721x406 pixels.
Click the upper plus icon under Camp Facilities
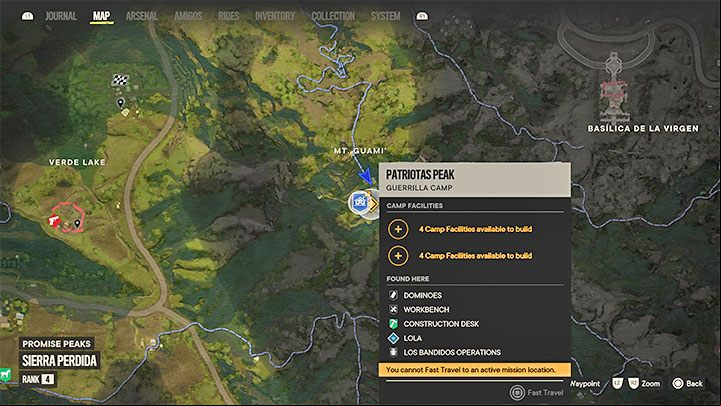pos(398,229)
